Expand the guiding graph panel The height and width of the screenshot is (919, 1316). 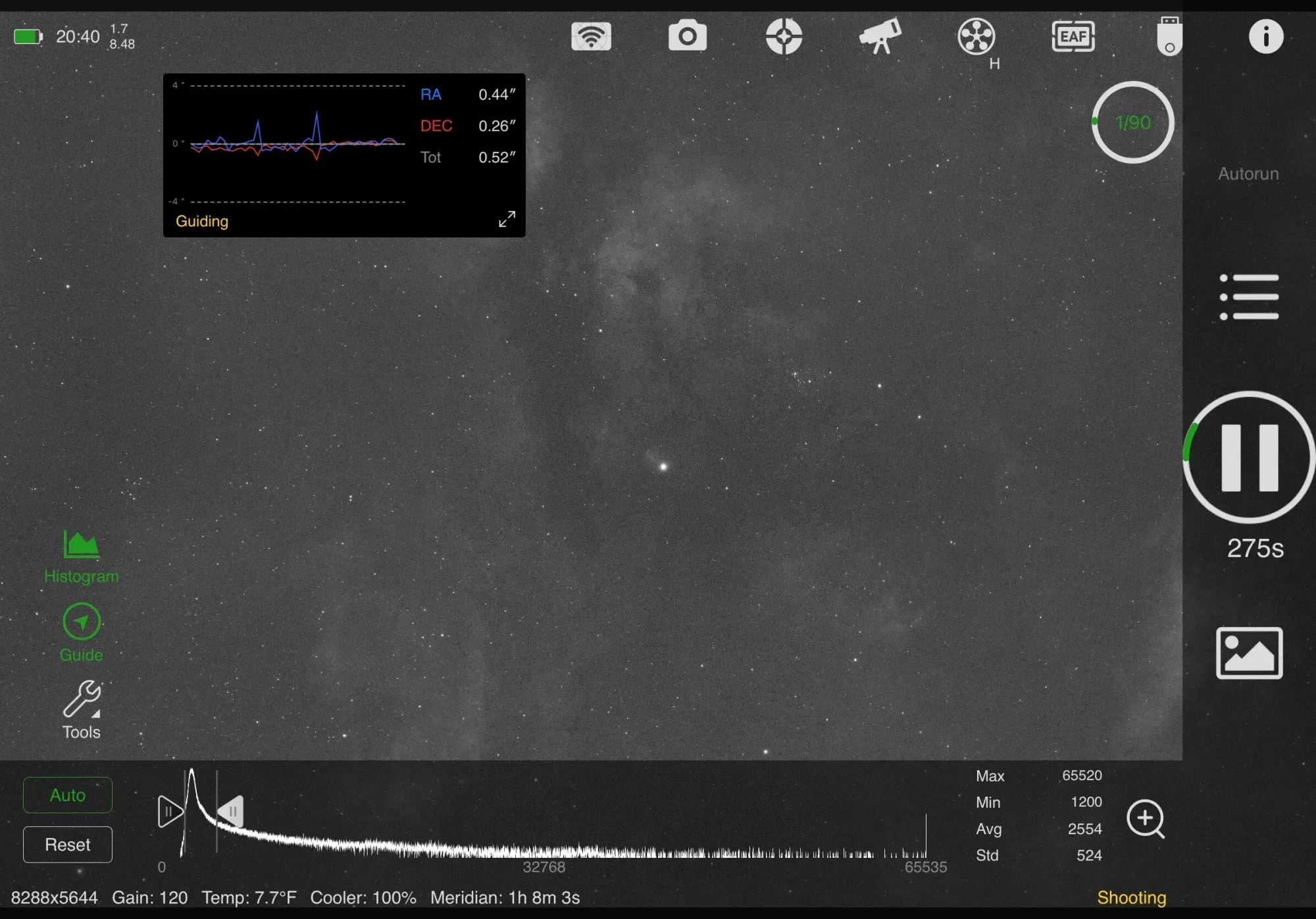coord(507,219)
